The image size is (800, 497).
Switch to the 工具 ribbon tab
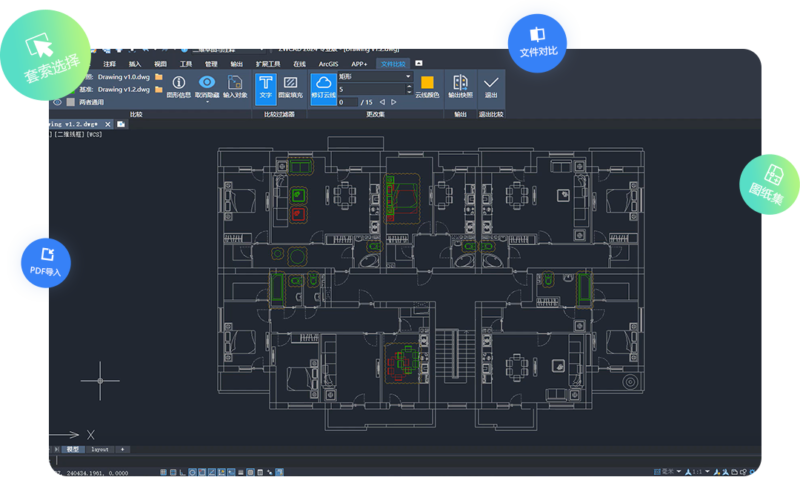click(186, 64)
